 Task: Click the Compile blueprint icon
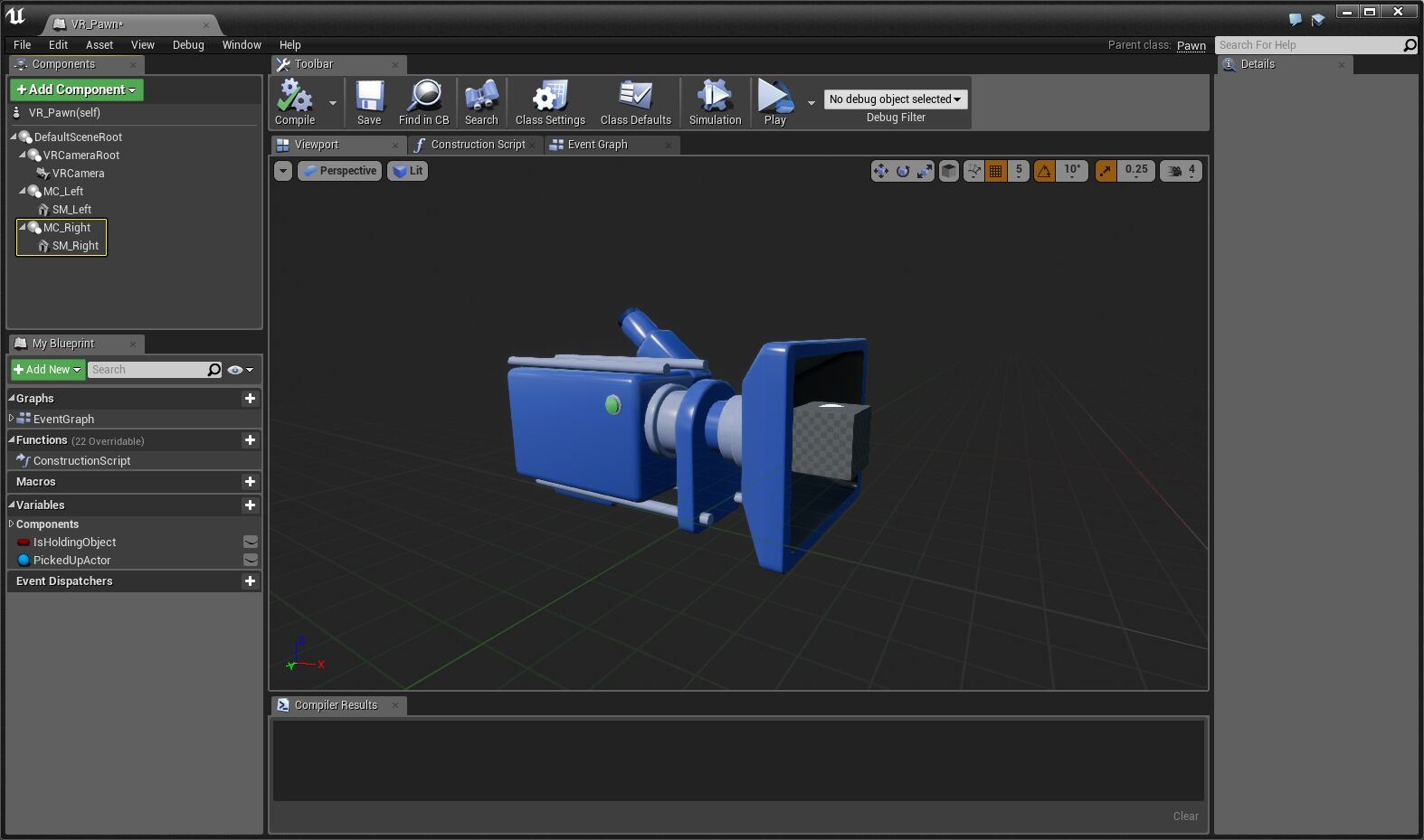(294, 96)
